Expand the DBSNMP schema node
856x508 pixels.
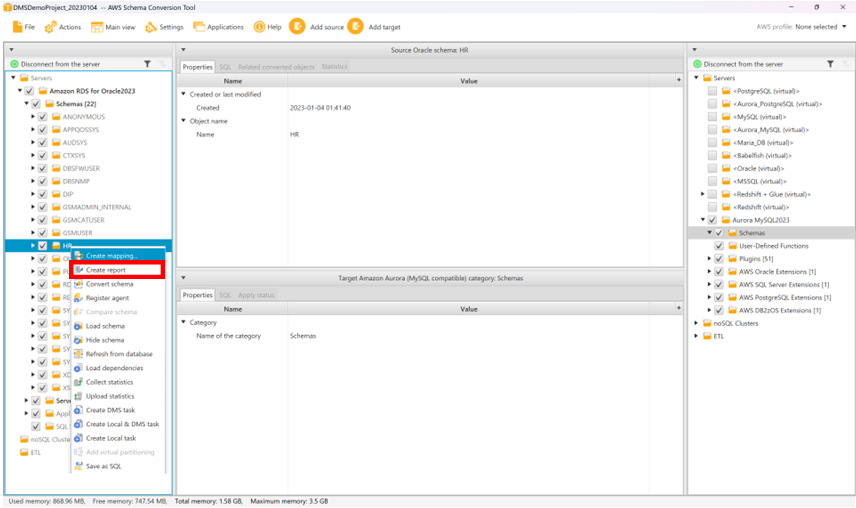(x=33, y=181)
